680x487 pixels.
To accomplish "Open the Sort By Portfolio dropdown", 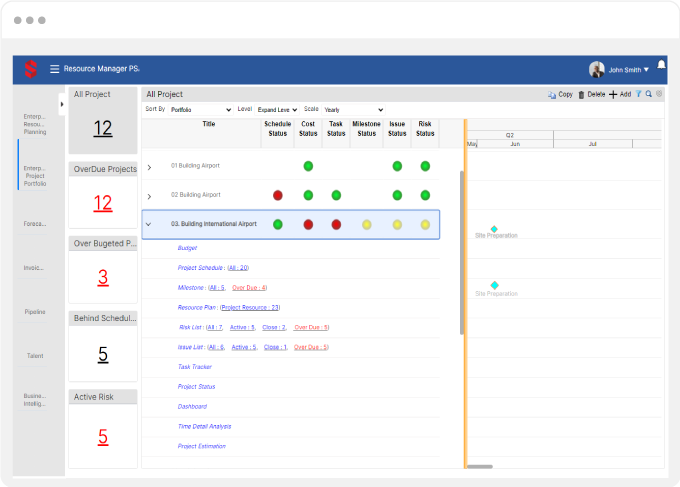I will 201,110.
